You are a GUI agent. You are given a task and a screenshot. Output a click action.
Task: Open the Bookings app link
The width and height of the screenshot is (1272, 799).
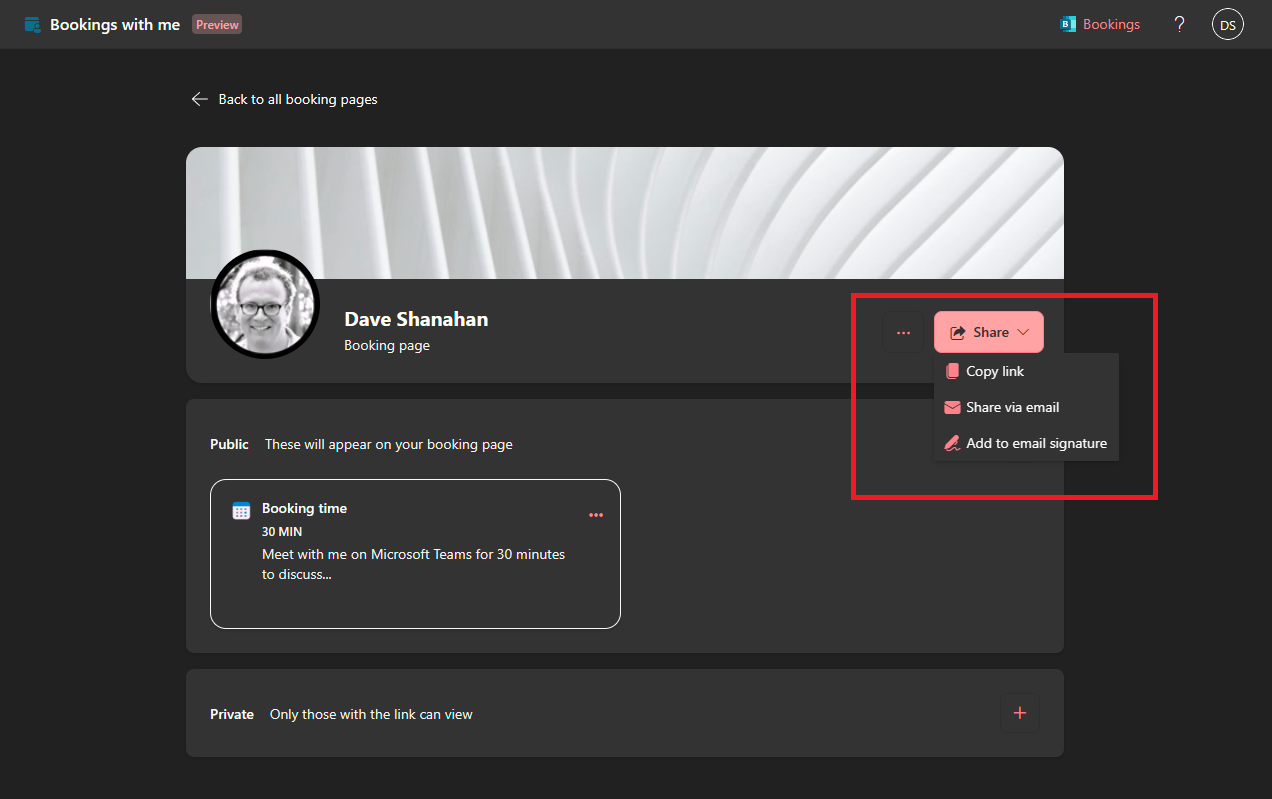pyautogui.click(x=1100, y=24)
